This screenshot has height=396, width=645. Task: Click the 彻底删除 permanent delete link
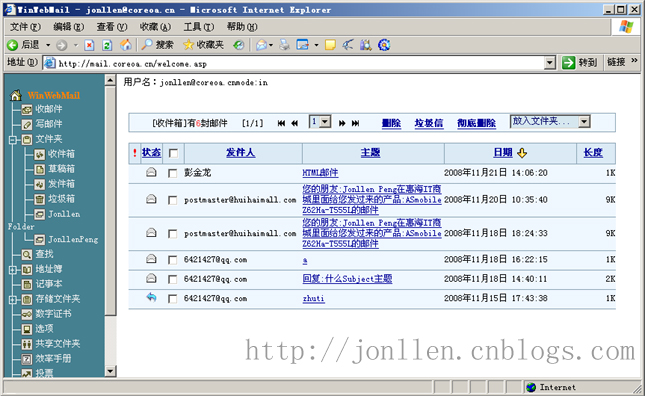[x=476, y=123]
